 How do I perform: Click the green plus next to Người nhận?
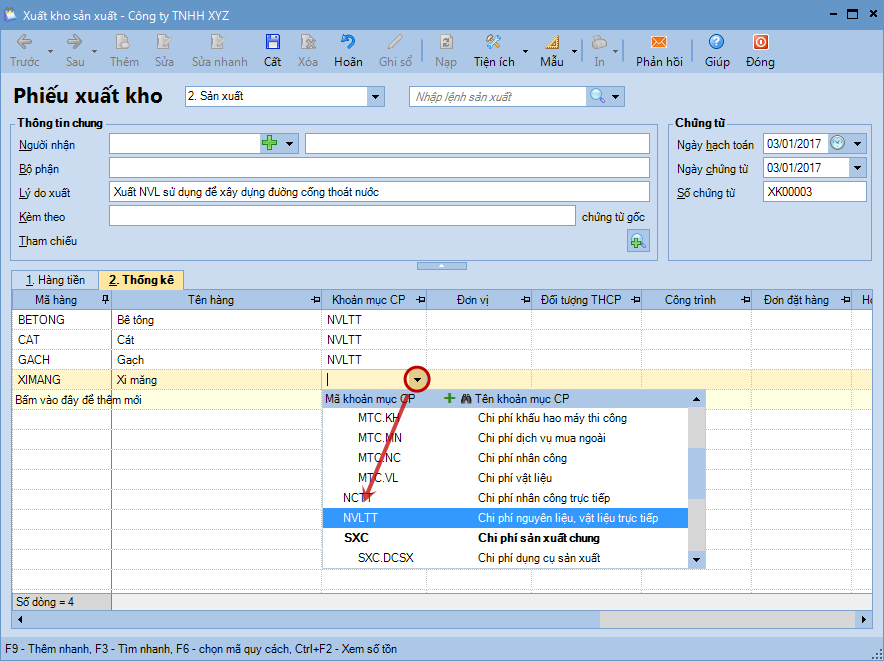269,144
